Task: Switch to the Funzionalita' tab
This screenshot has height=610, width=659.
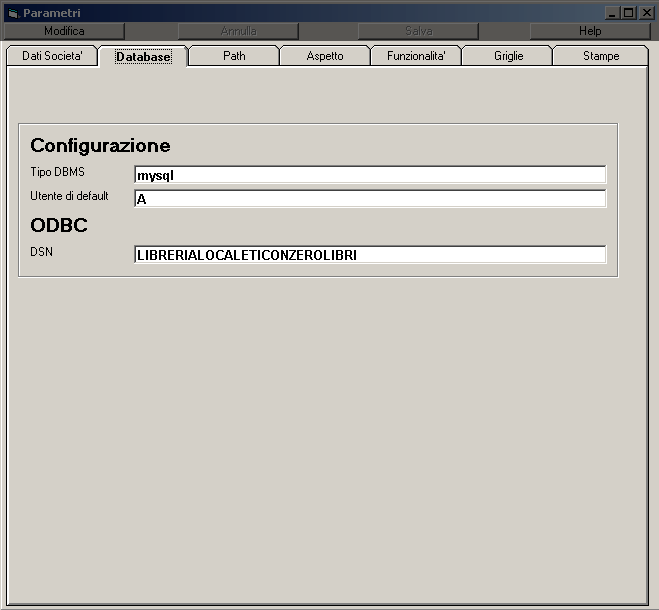Action: point(416,56)
